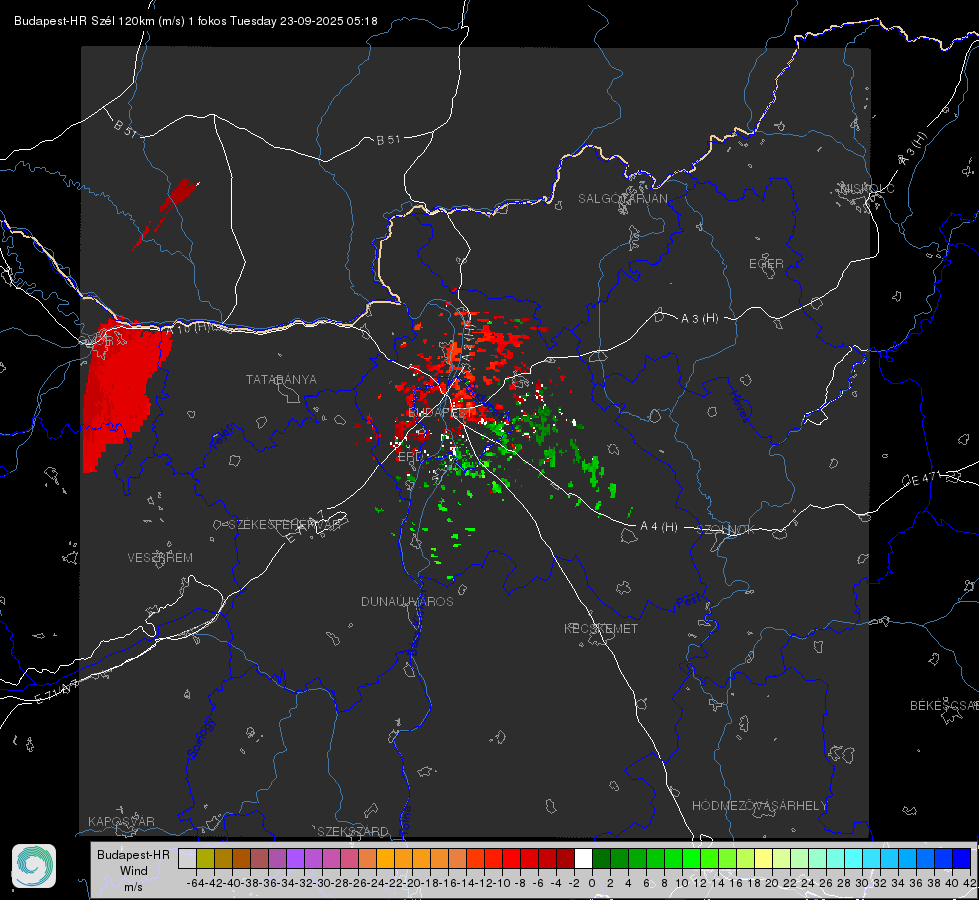Screen dimensions: 979x900
Task: Choose the light gray first legend swatch
Action: point(187,858)
